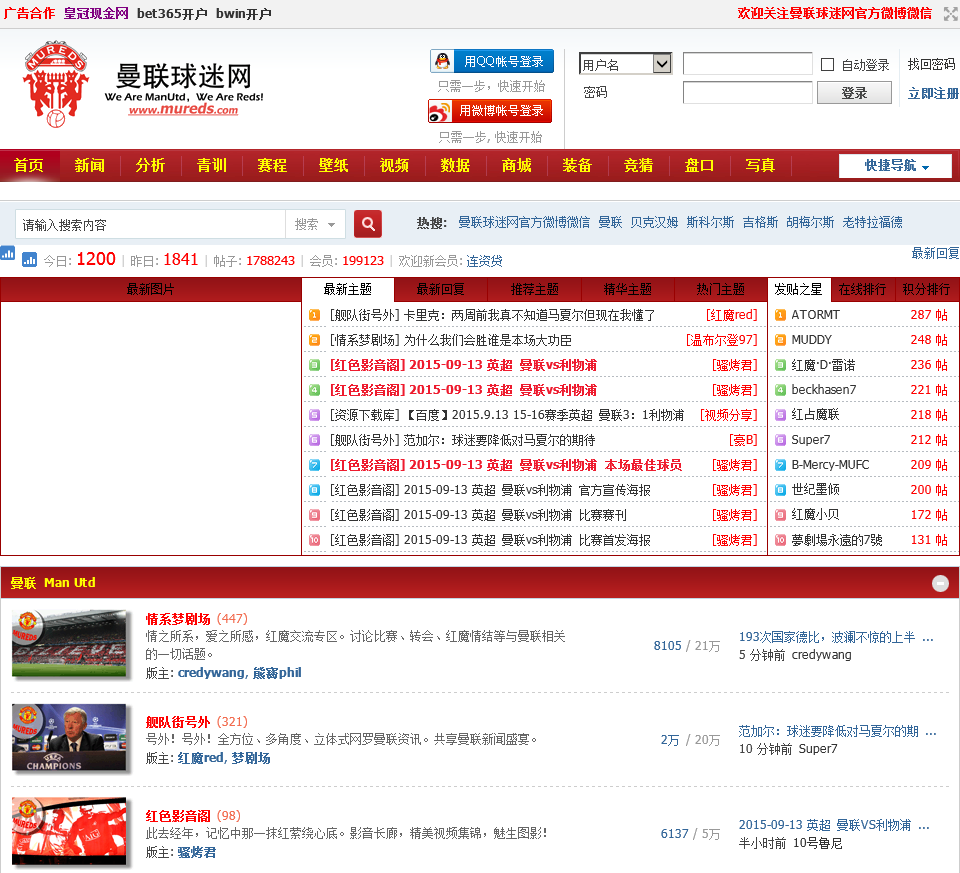Open the 最新回复 link at right edge

coord(935,253)
